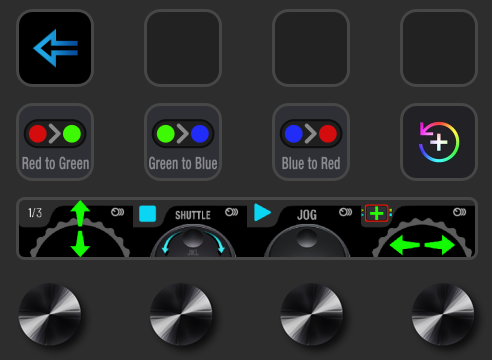Click the 1/3 page indicator
This screenshot has width=492, height=360.
35,213
